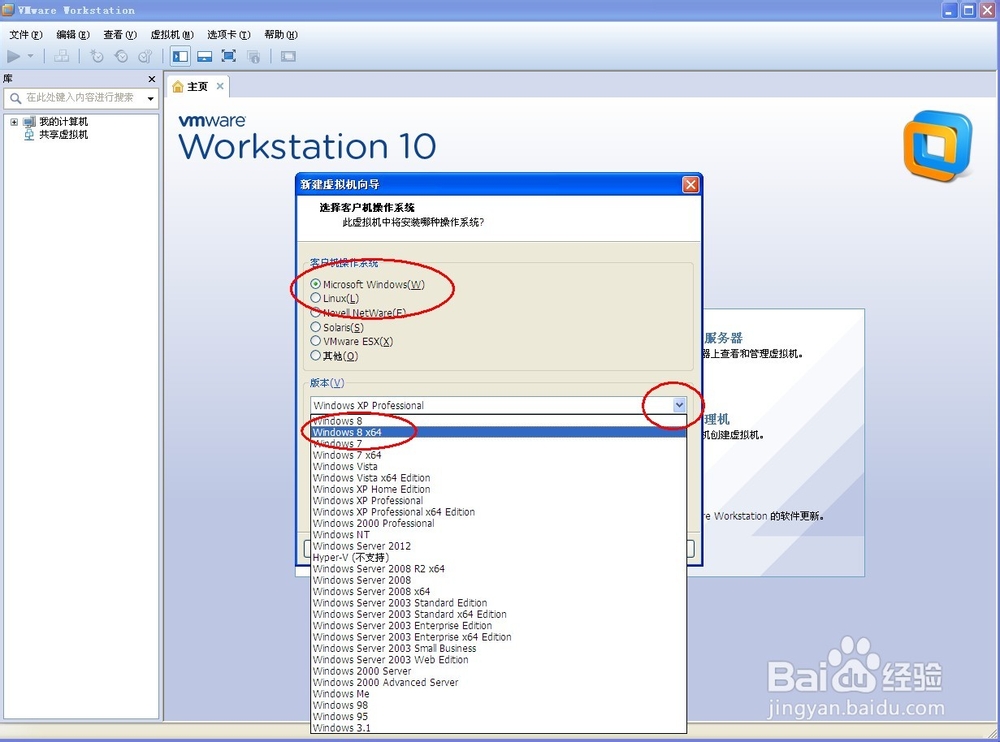This screenshot has width=1000, height=742.
Task: Click the VMware Workstation title bar icon
Action: click(8, 10)
